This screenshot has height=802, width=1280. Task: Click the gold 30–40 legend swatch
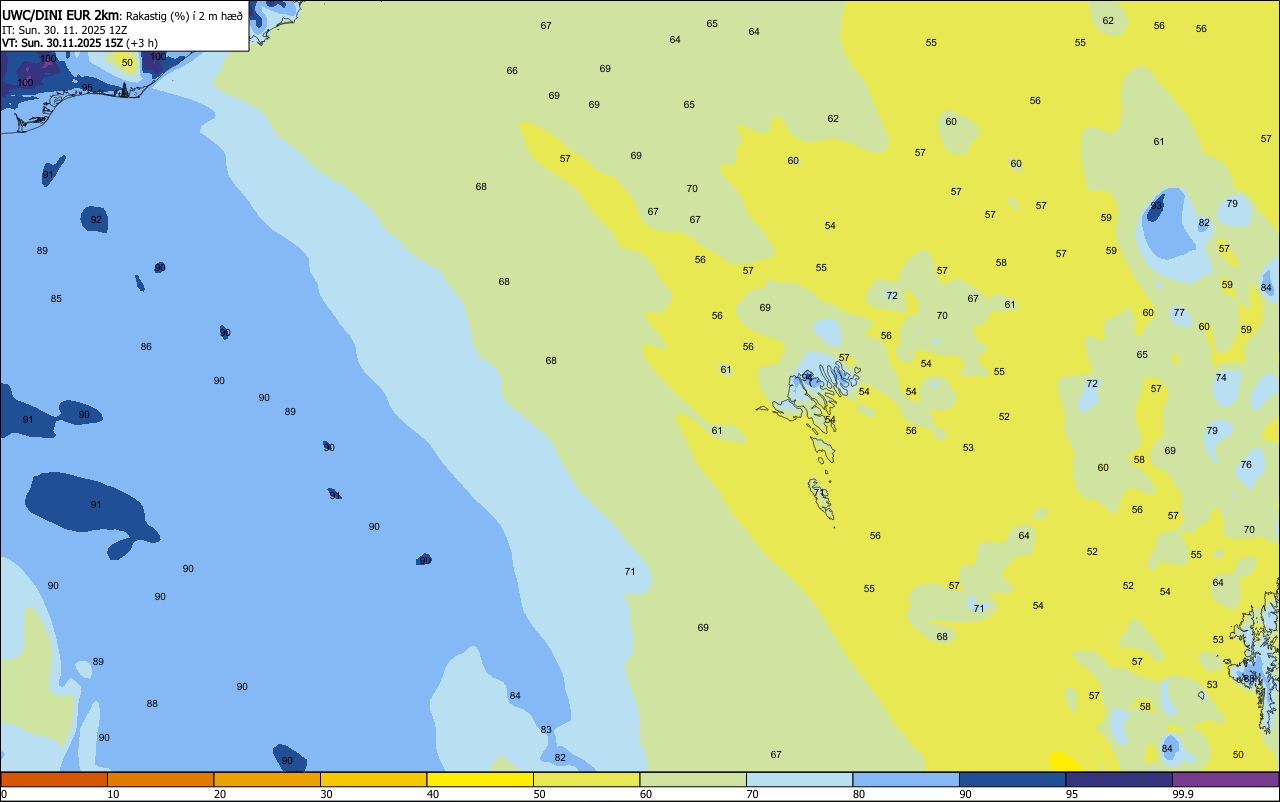[x=373, y=779]
